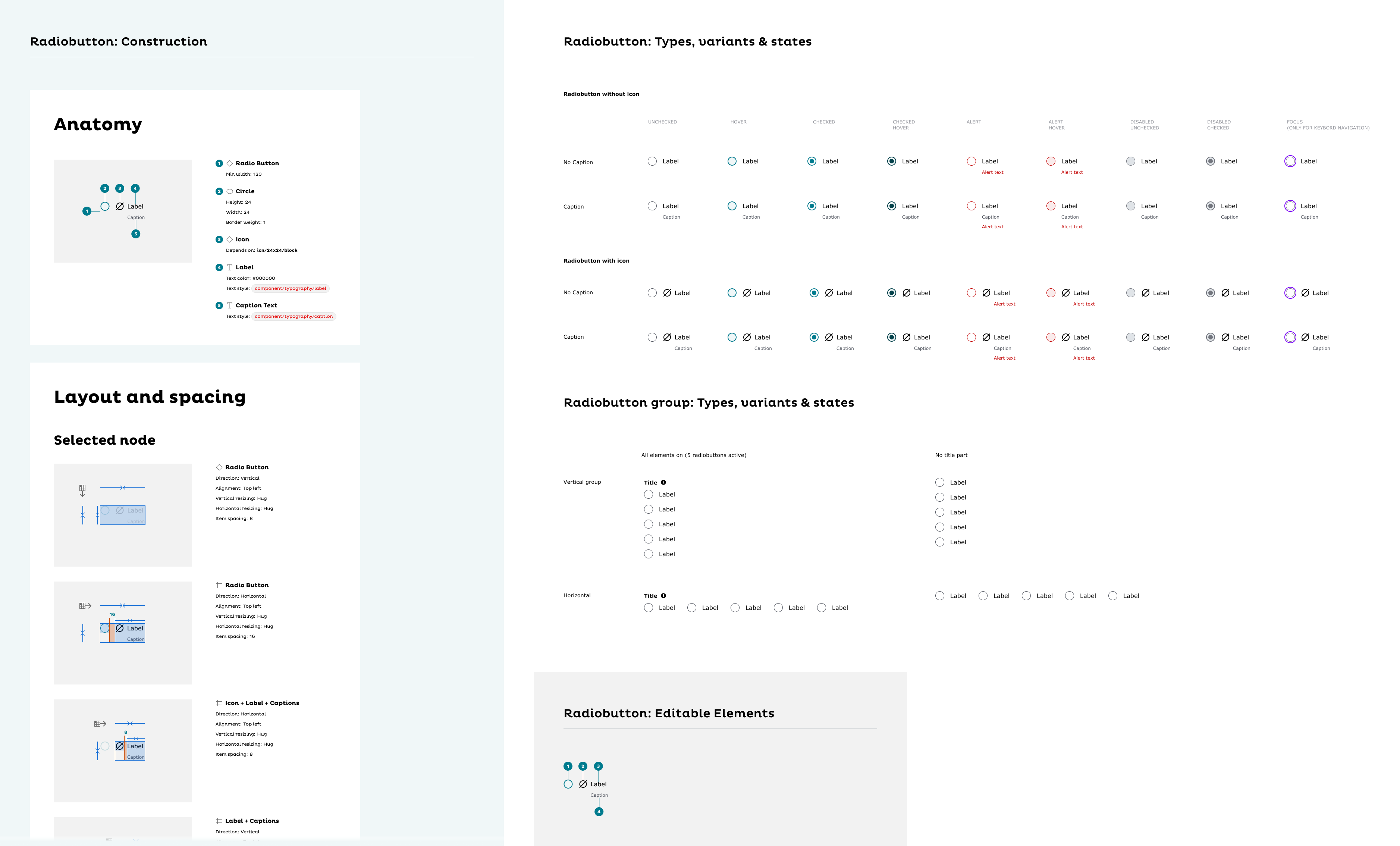Click the diamond icon beside the "Icon" legend entry
1400x846 pixels.
[x=230, y=239]
